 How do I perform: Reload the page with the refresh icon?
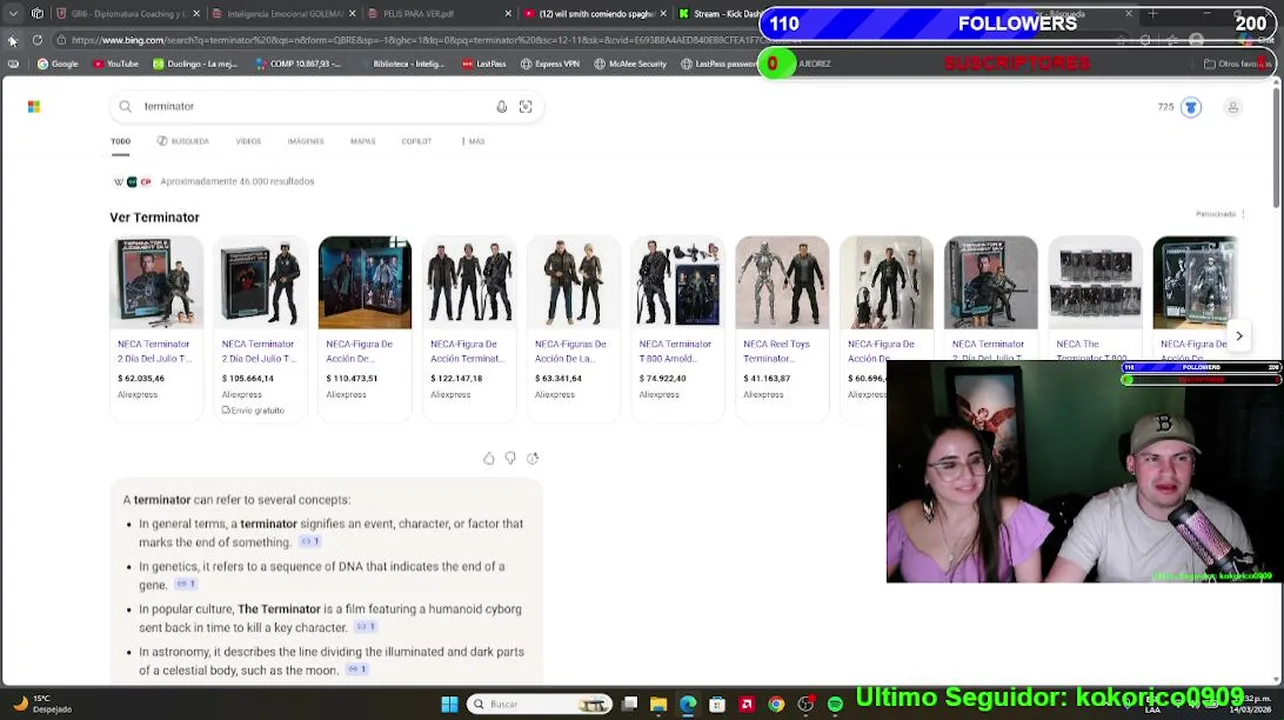37,40
